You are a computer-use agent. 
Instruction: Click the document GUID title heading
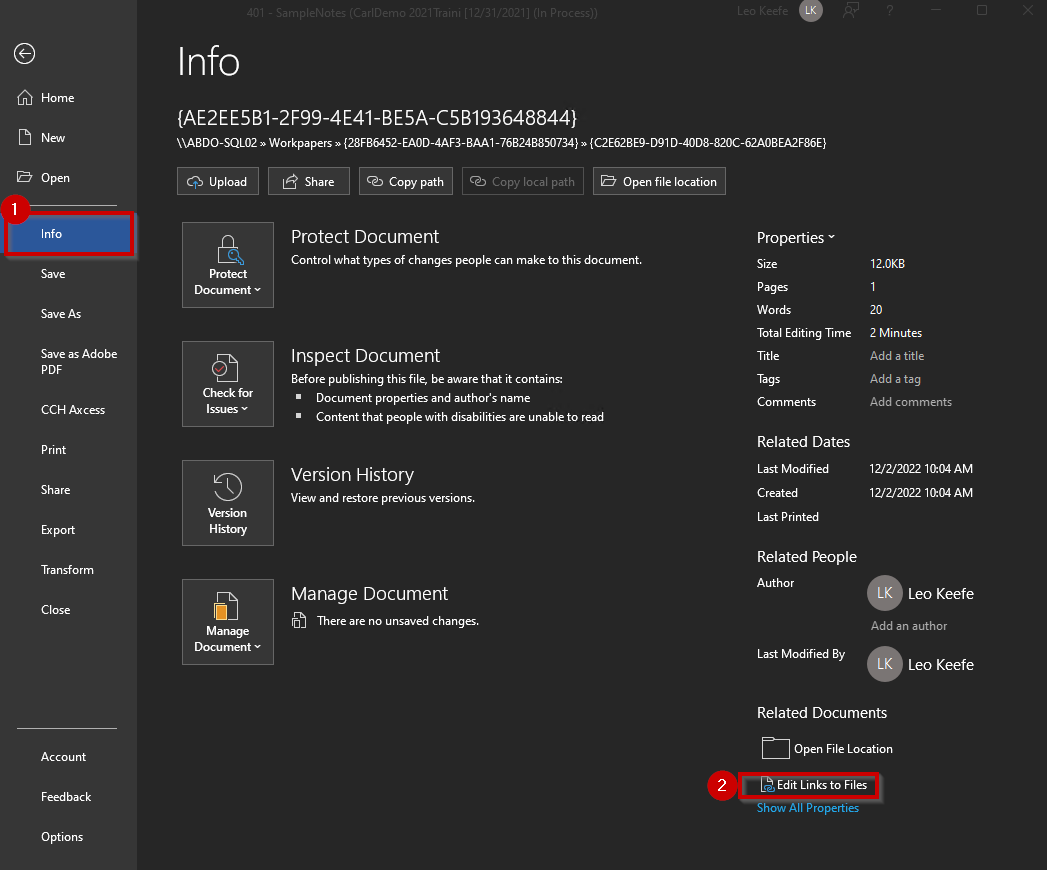coord(377,118)
